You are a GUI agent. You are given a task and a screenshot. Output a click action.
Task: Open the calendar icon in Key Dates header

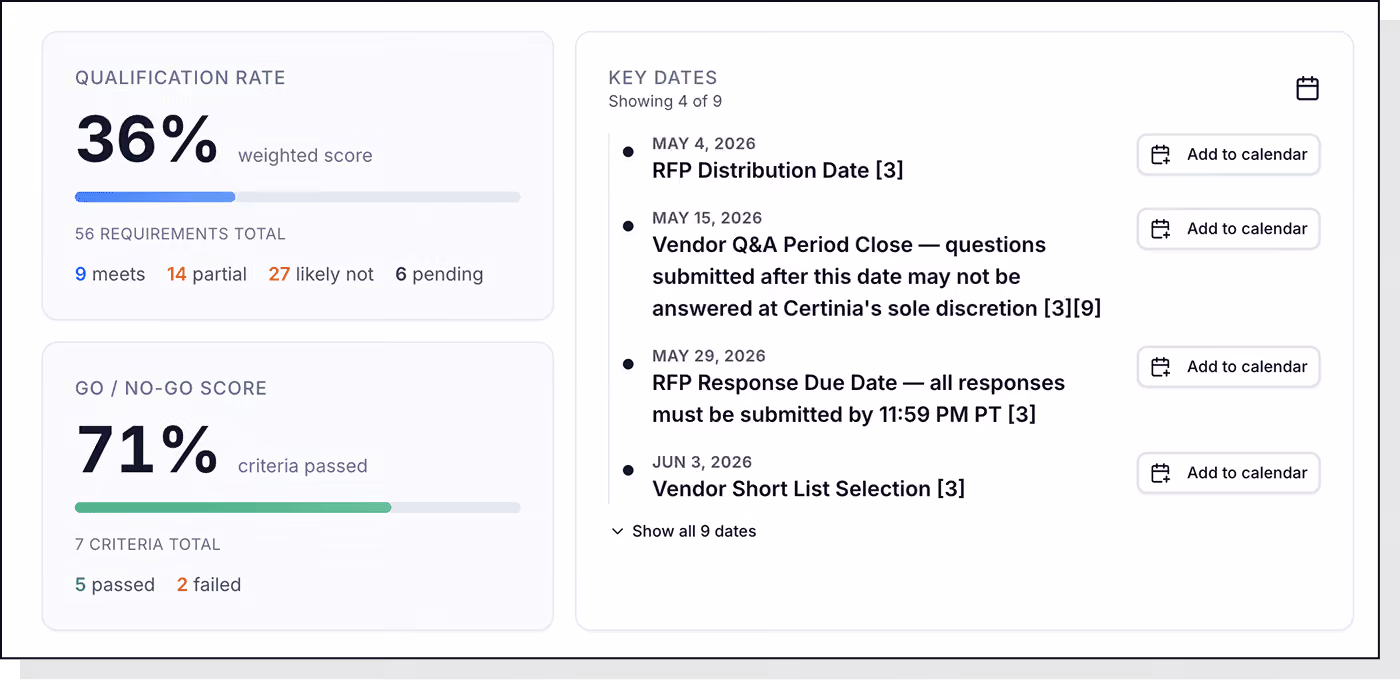tap(1307, 88)
